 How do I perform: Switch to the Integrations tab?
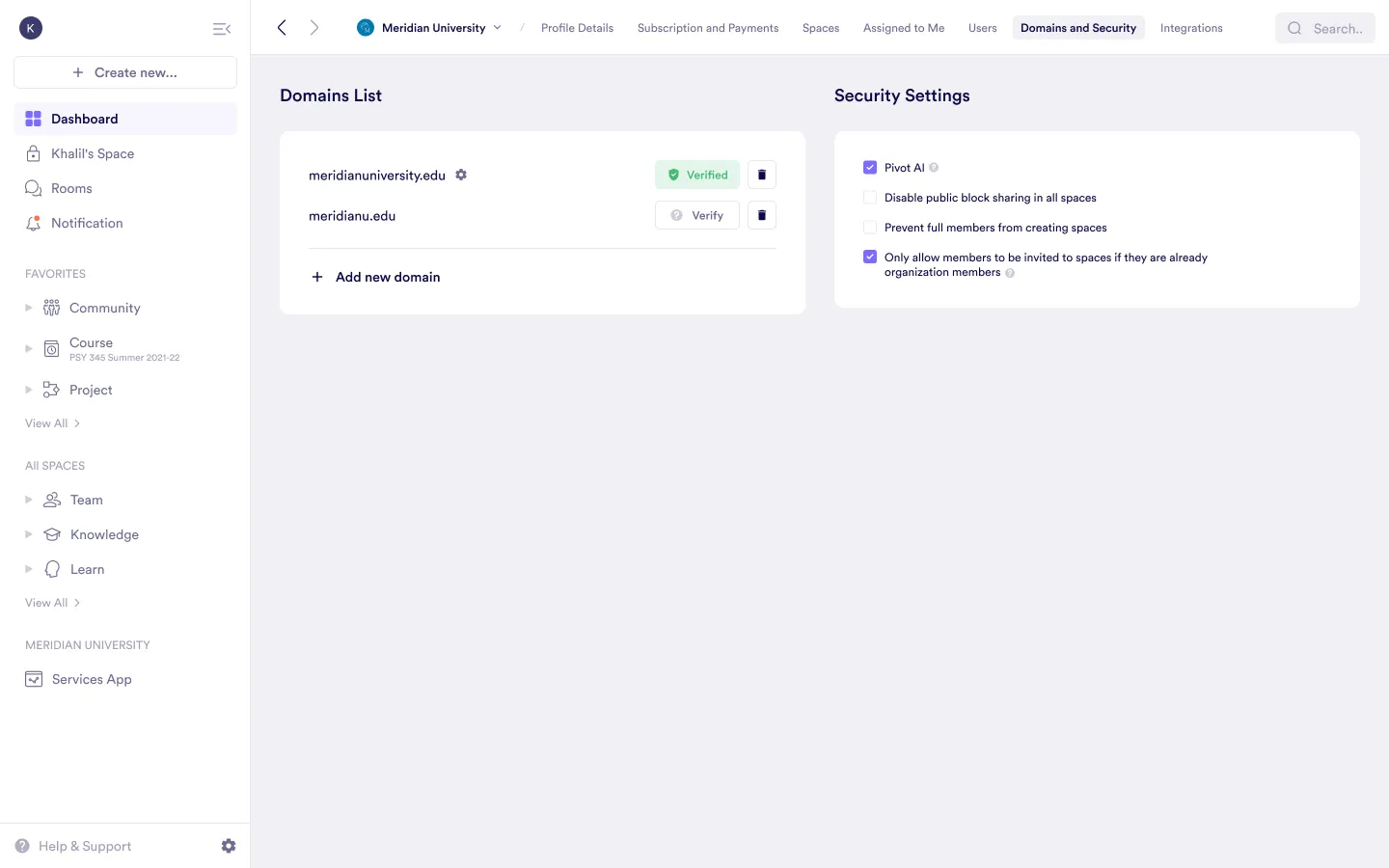click(1190, 28)
